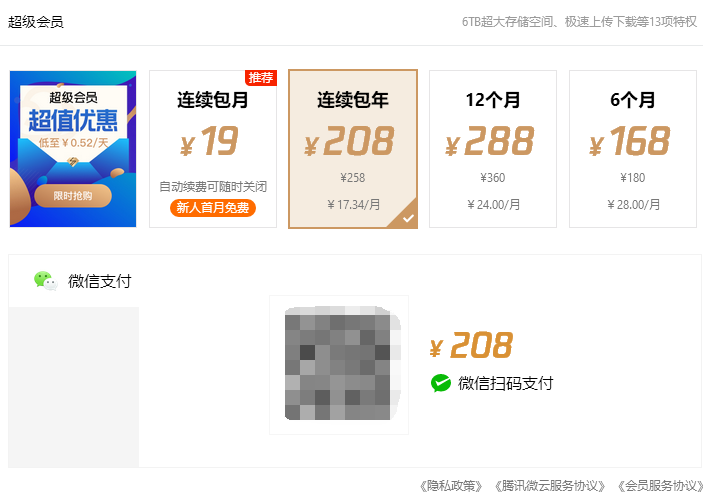This screenshot has height=501, width=703.
Task: Click the WeChat payment QR code
Action: [x=339, y=365]
